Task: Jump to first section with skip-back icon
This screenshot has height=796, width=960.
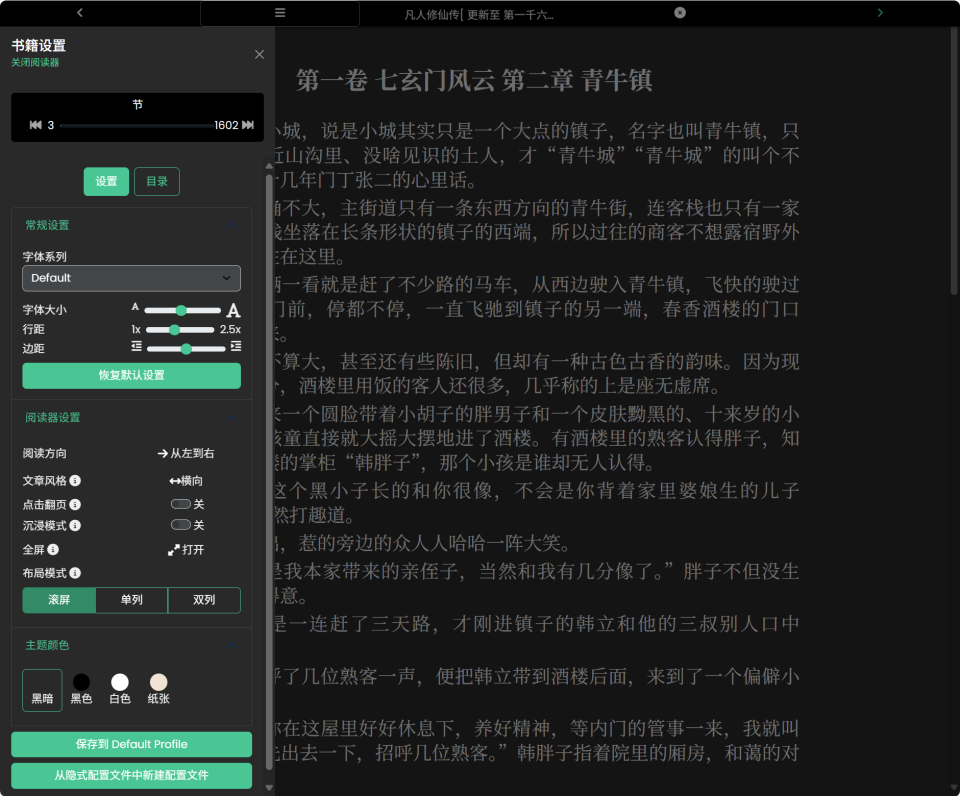Action: click(36, 125)
